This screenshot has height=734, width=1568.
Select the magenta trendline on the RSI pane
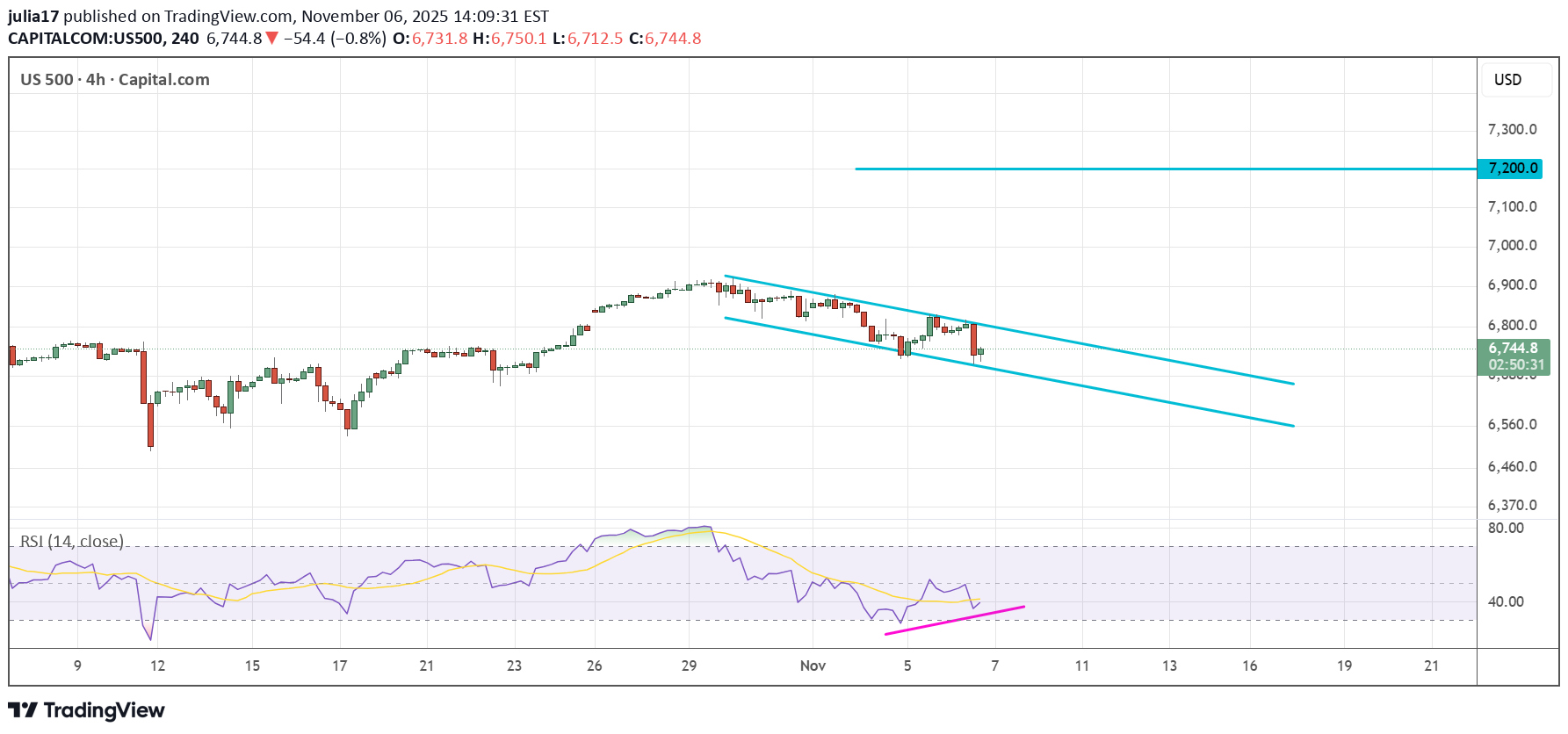[955, 619]
